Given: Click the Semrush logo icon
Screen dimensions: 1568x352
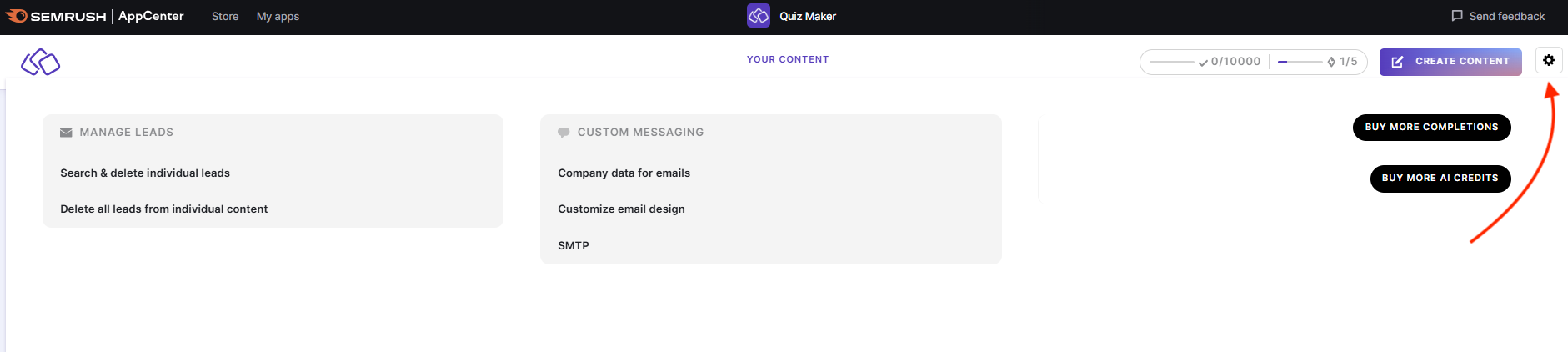Looking at the screenshot, I should click(x=17, y=16).
